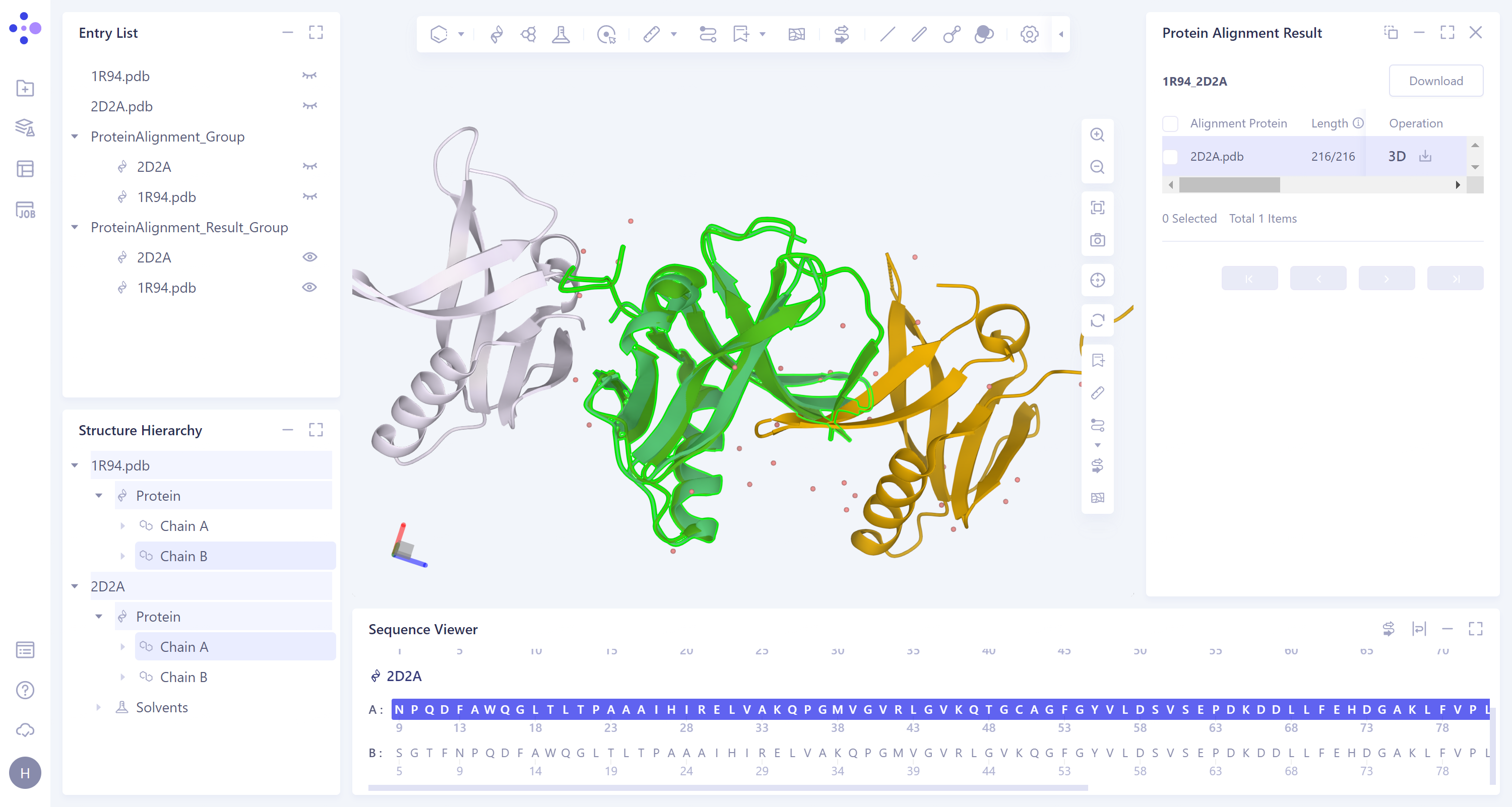This screenshot has height=807, width=1512.
Task: Click the zoom in magnifier icon
Action: point(1097,135)
